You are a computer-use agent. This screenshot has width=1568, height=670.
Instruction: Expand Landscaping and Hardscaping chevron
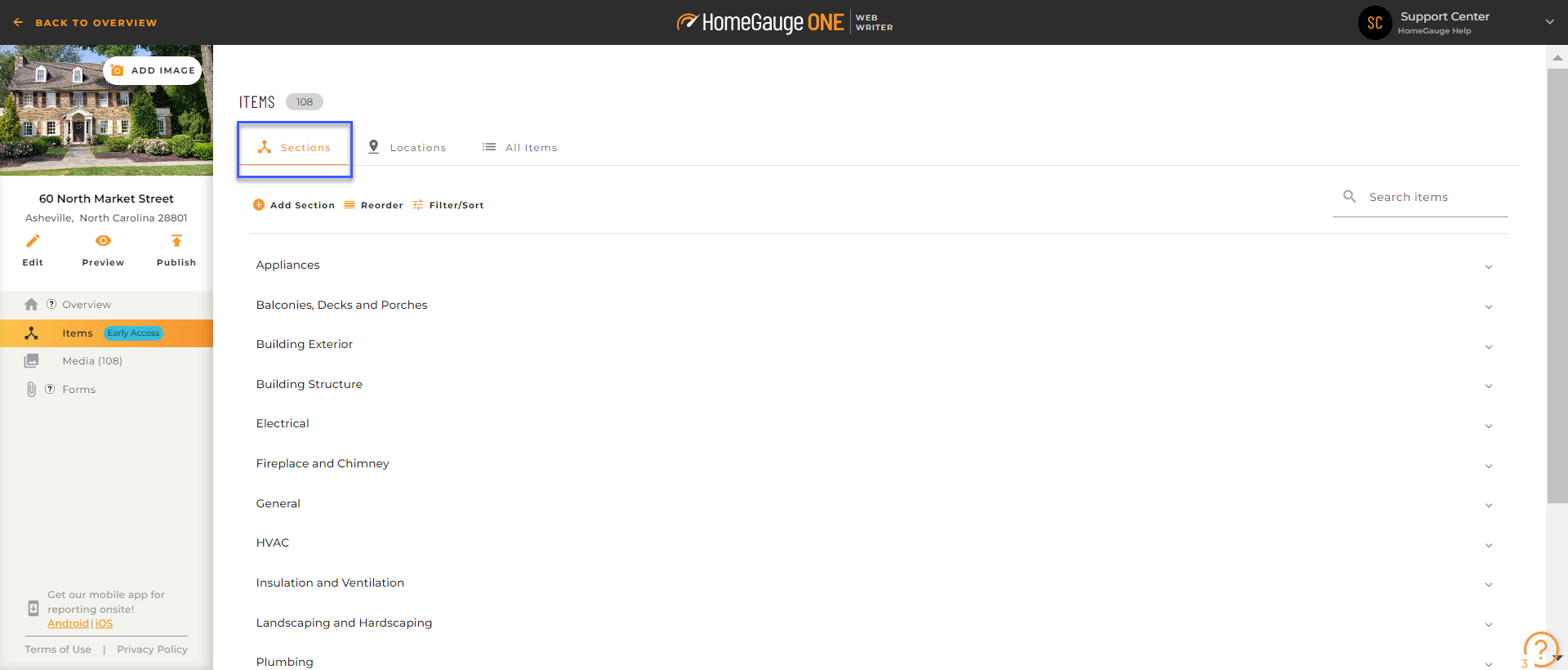(x=1489, y=625)
